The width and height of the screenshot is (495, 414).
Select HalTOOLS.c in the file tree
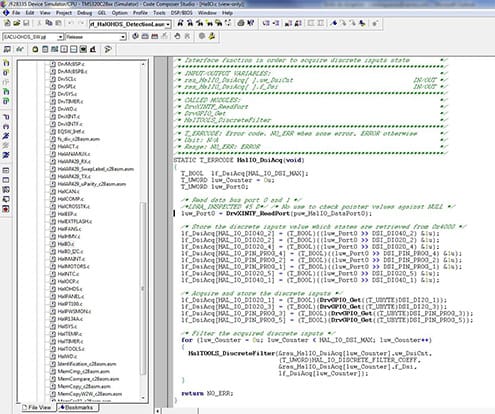[x=71, y=349]
